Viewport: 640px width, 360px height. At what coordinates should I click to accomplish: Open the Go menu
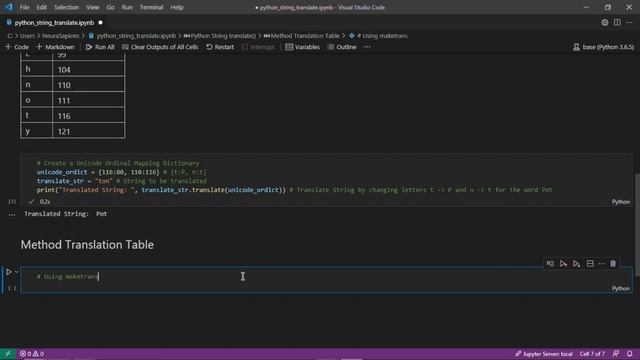click(110, 7)
